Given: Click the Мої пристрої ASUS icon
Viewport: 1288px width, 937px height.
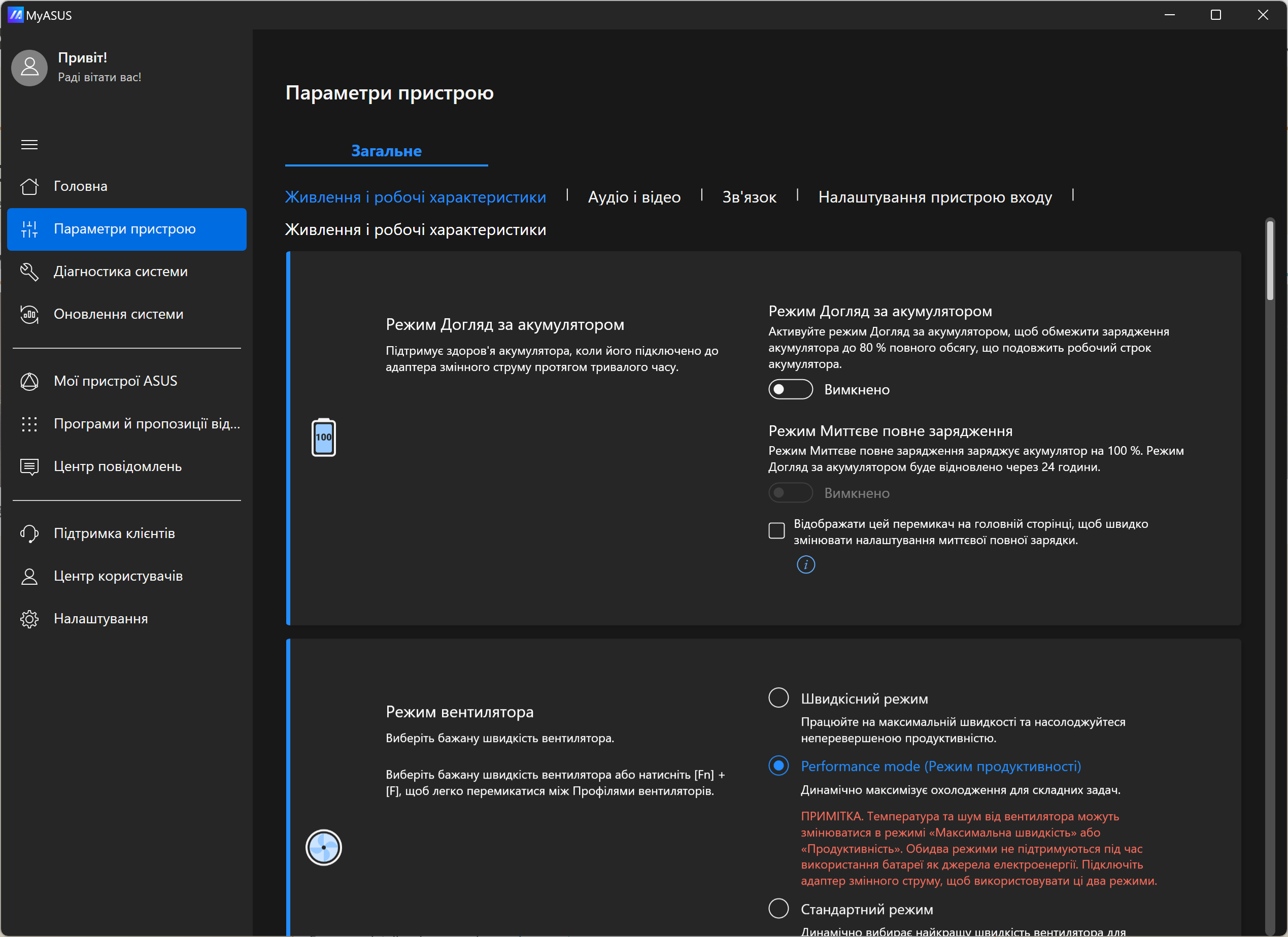Looking at the screenshot, I should pyautogui.click(x=29, y=381).
